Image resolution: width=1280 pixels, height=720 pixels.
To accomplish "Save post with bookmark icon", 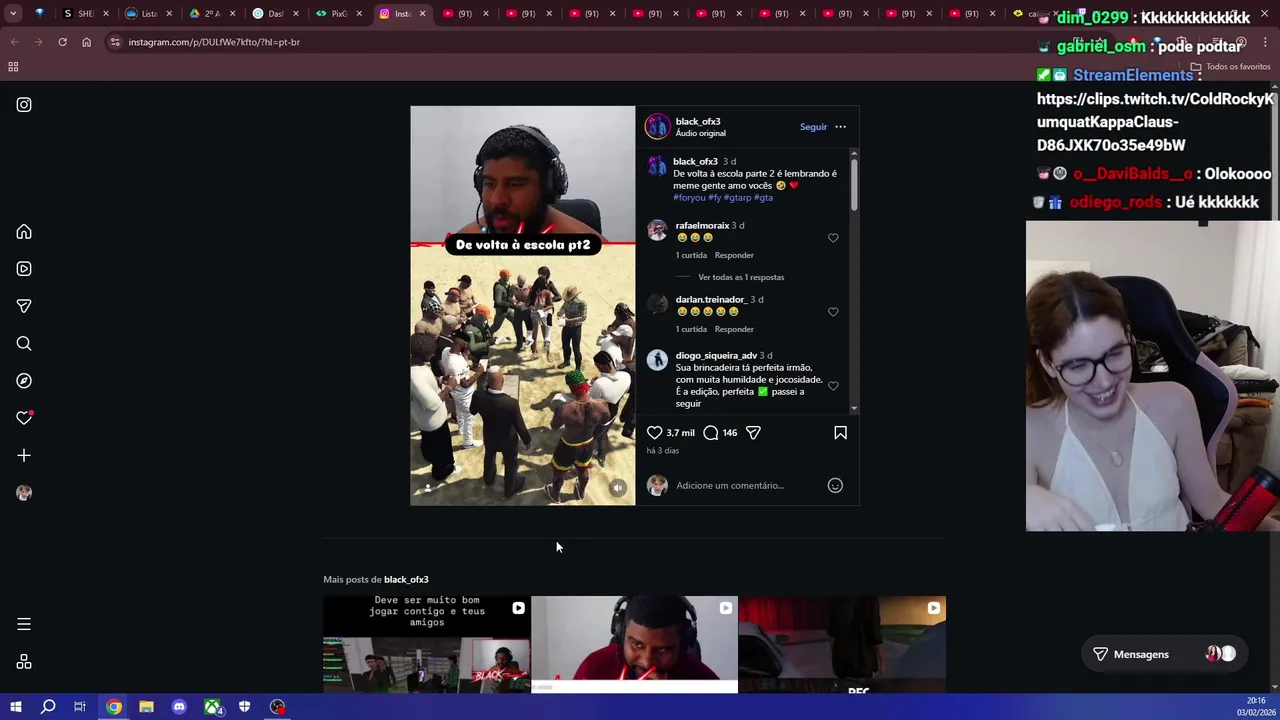I will (840, 433).
